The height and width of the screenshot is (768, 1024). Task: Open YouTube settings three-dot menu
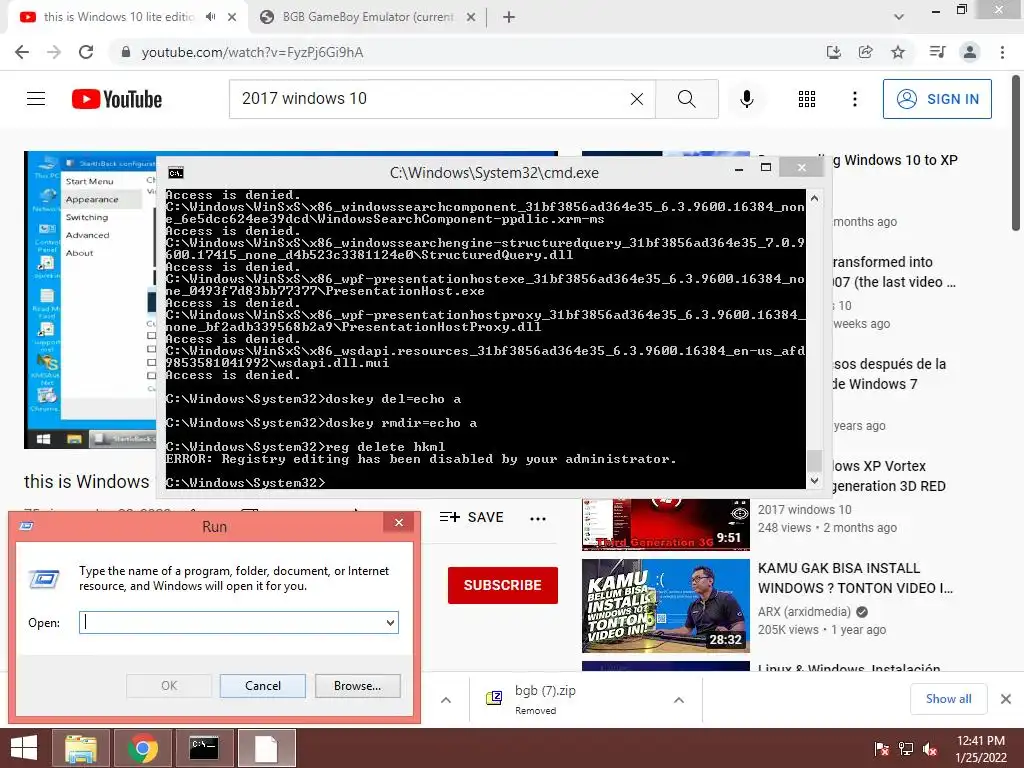854,99
